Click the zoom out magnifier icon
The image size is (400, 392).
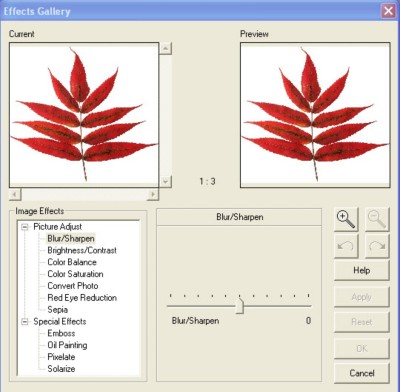[377, 219]
